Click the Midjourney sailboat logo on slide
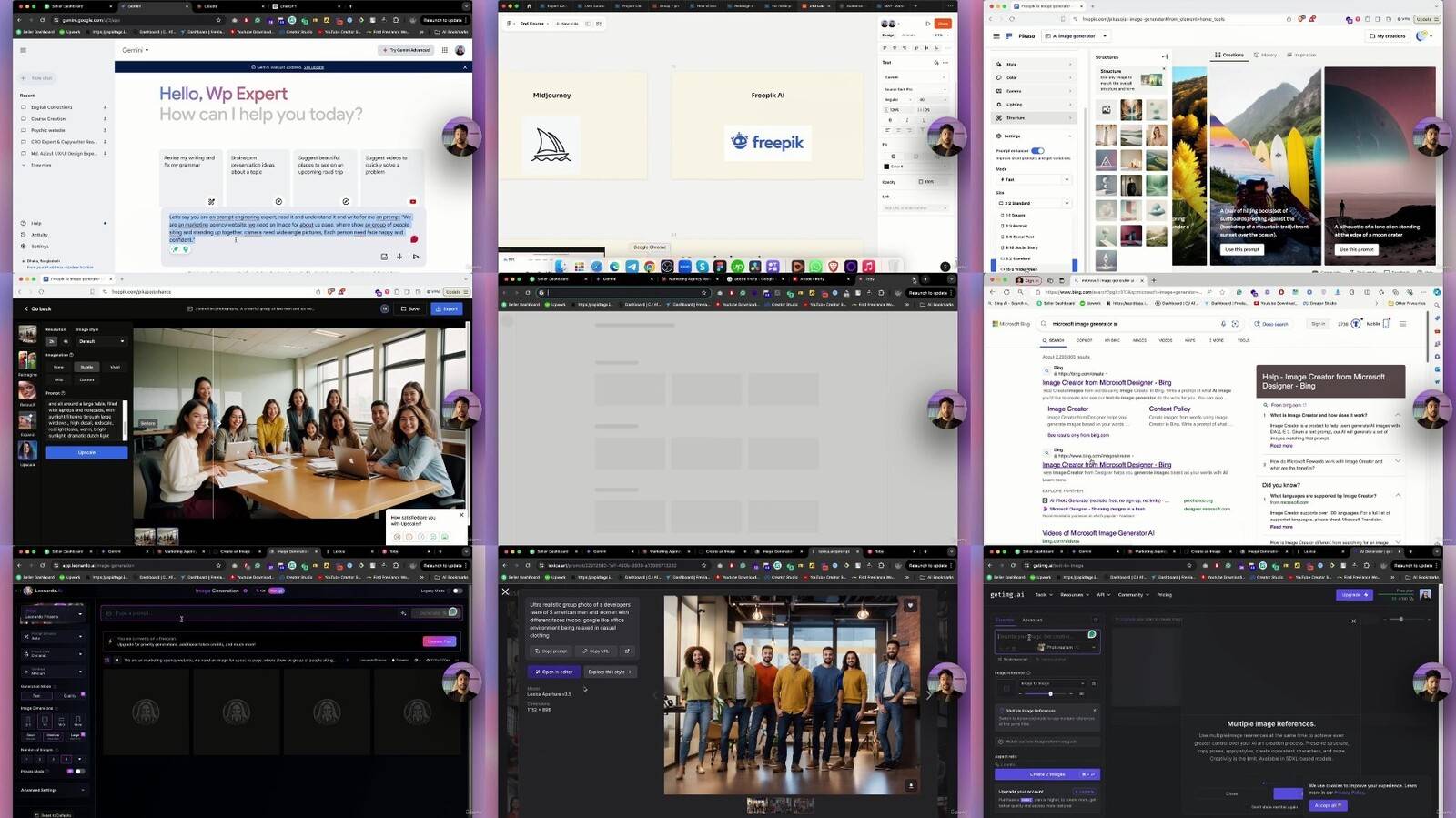This screenshot has width=1456, height=818. [x=551, y=144]
